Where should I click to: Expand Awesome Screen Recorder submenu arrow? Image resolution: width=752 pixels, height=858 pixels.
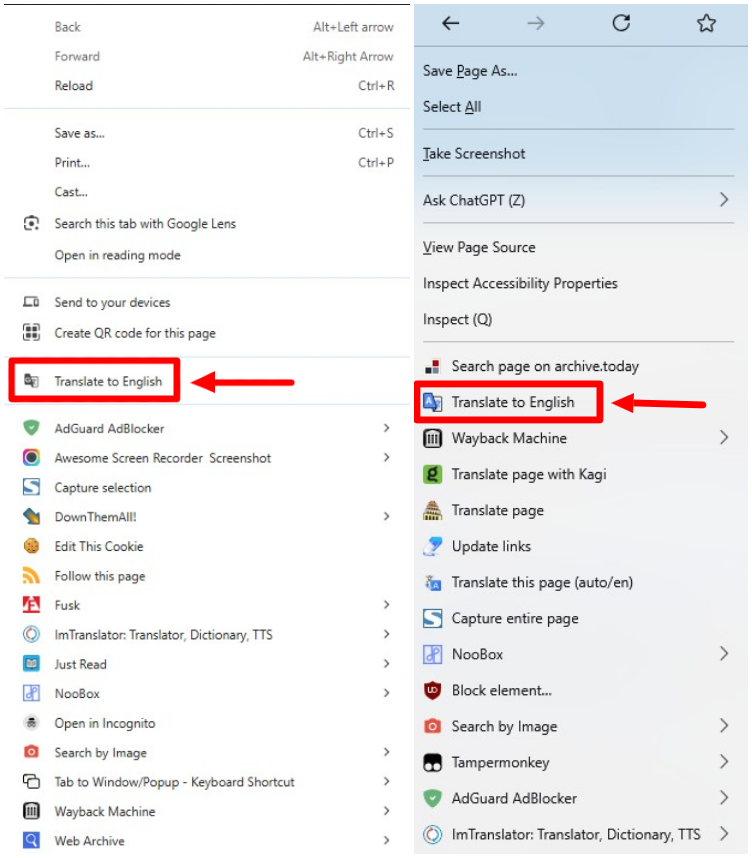(386, 457)
